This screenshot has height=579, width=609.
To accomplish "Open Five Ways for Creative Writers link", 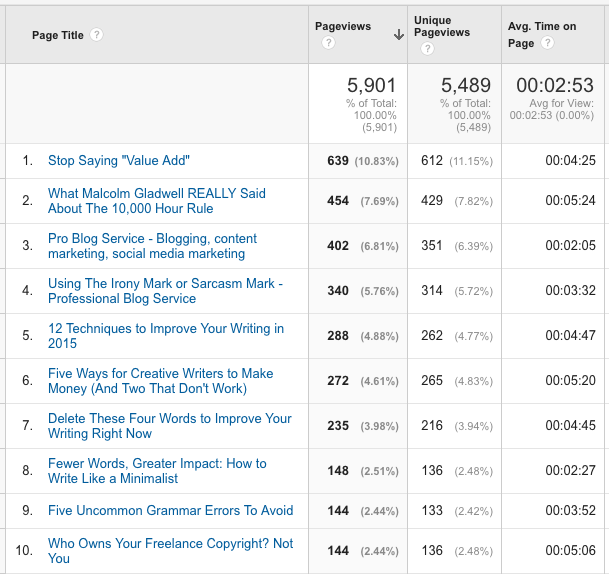I will [160, 381].
